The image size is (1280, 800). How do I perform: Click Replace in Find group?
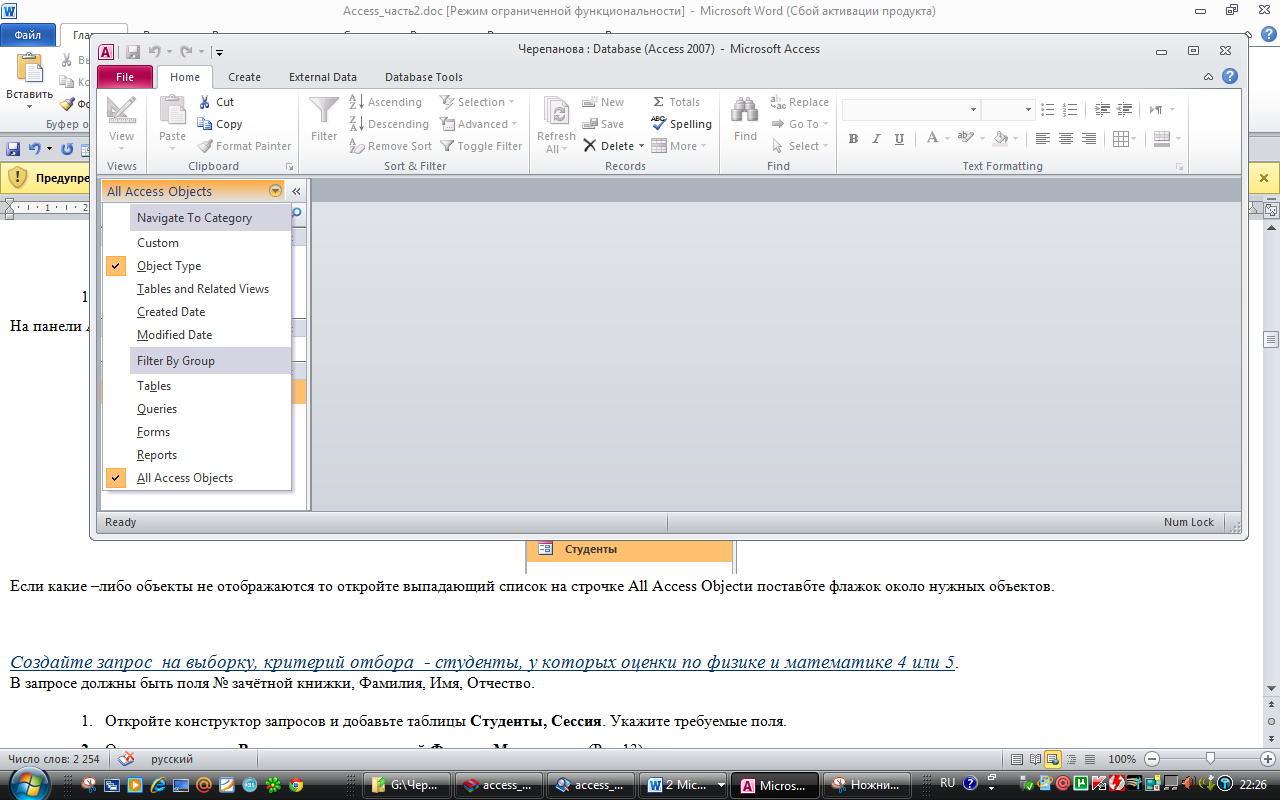click(800, 102)
